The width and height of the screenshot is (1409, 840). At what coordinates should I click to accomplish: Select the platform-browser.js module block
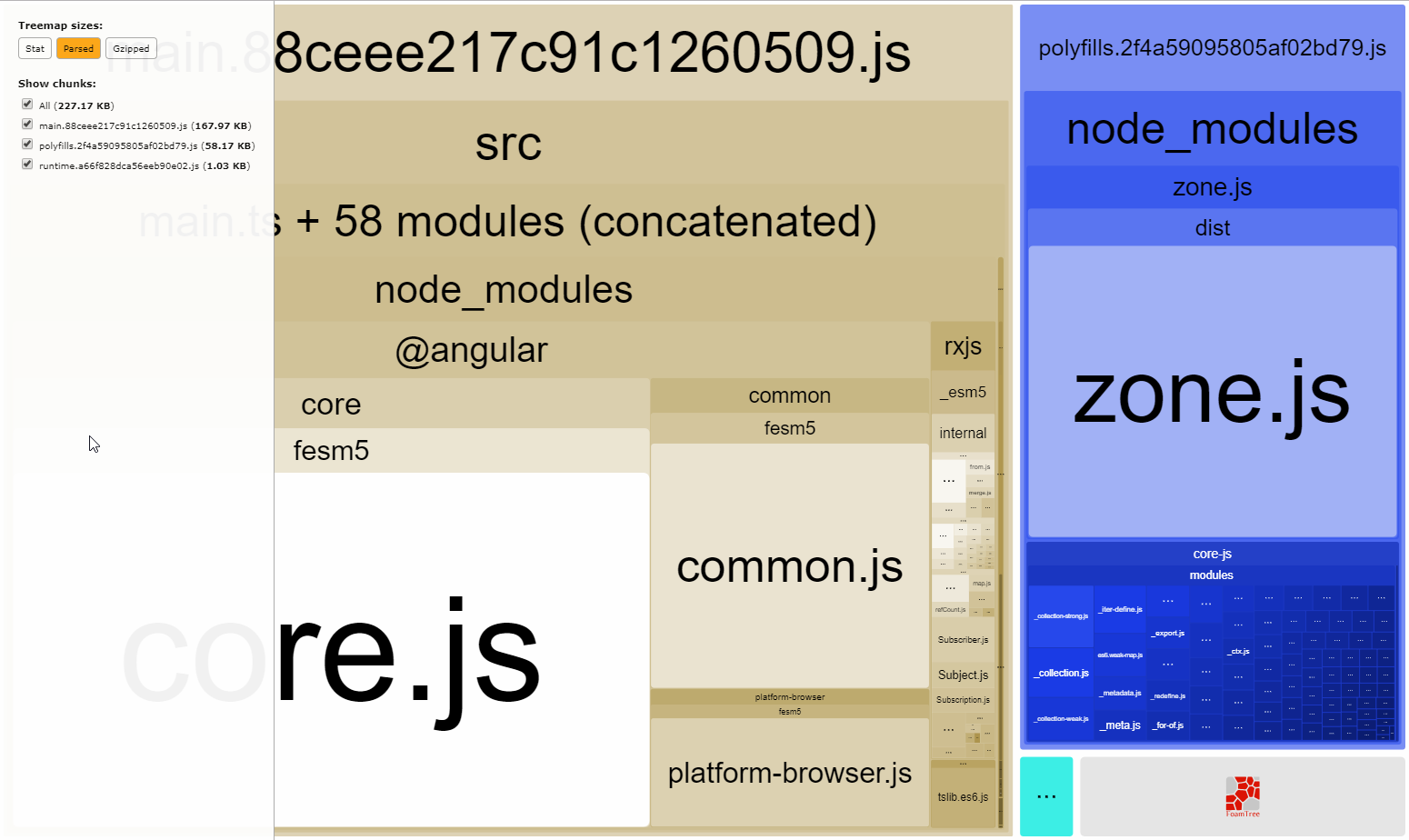pos(790,772)
